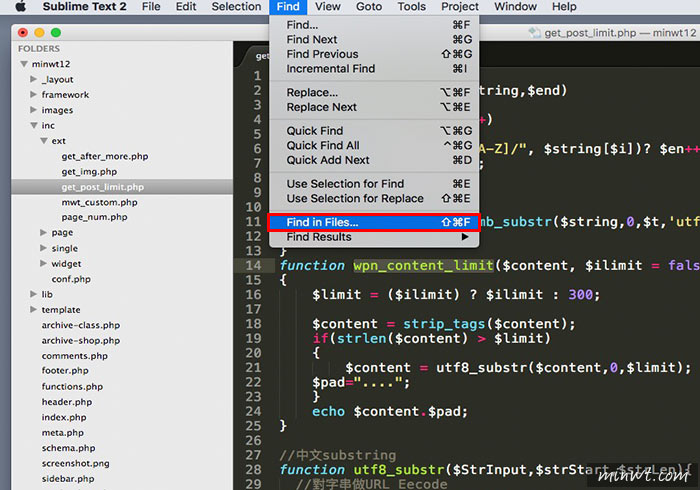Screen dimensions: 700x490
Task: Open the Goto menu
Action: [x=369, y=6]
